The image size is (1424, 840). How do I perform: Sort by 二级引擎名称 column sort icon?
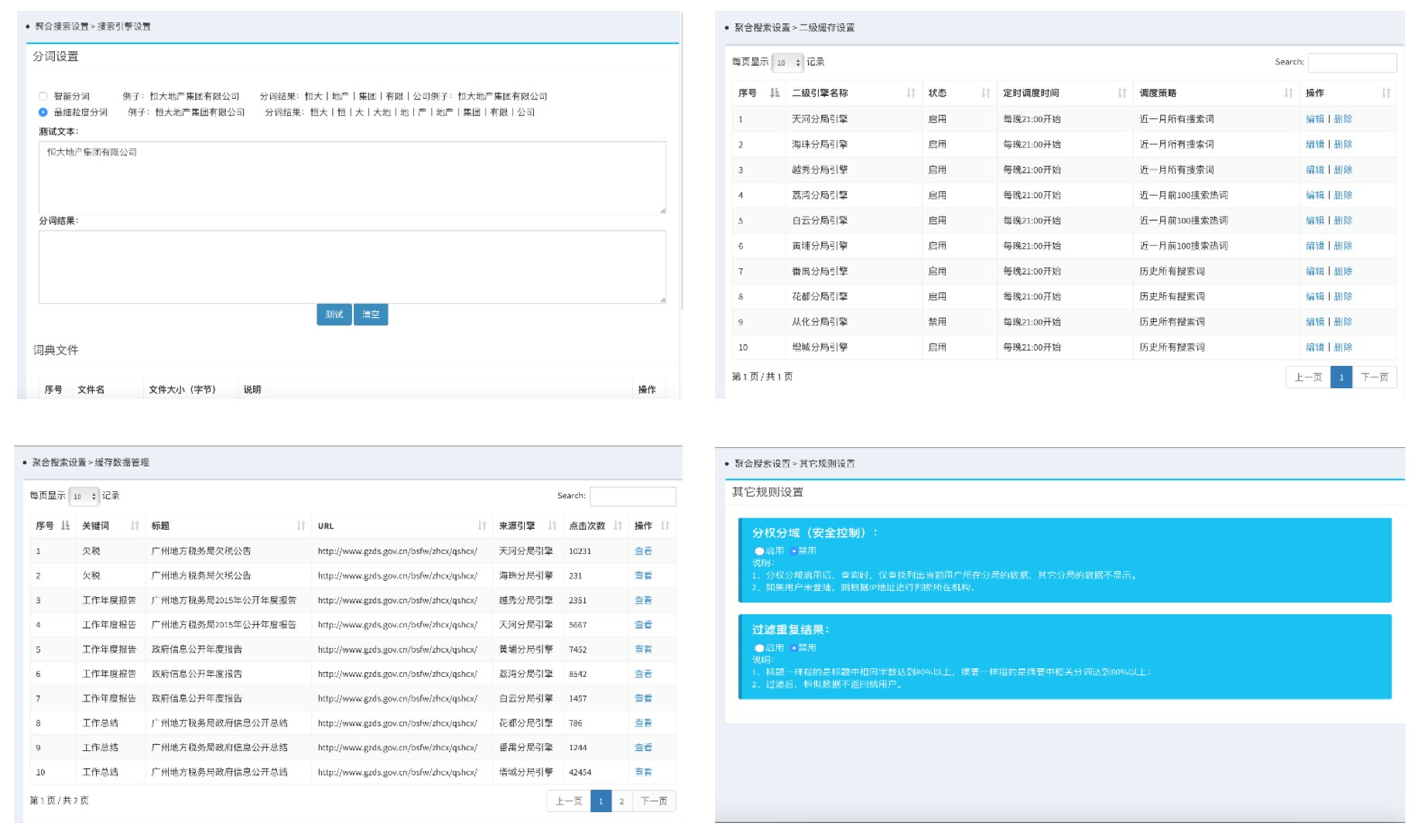(910, 93)
